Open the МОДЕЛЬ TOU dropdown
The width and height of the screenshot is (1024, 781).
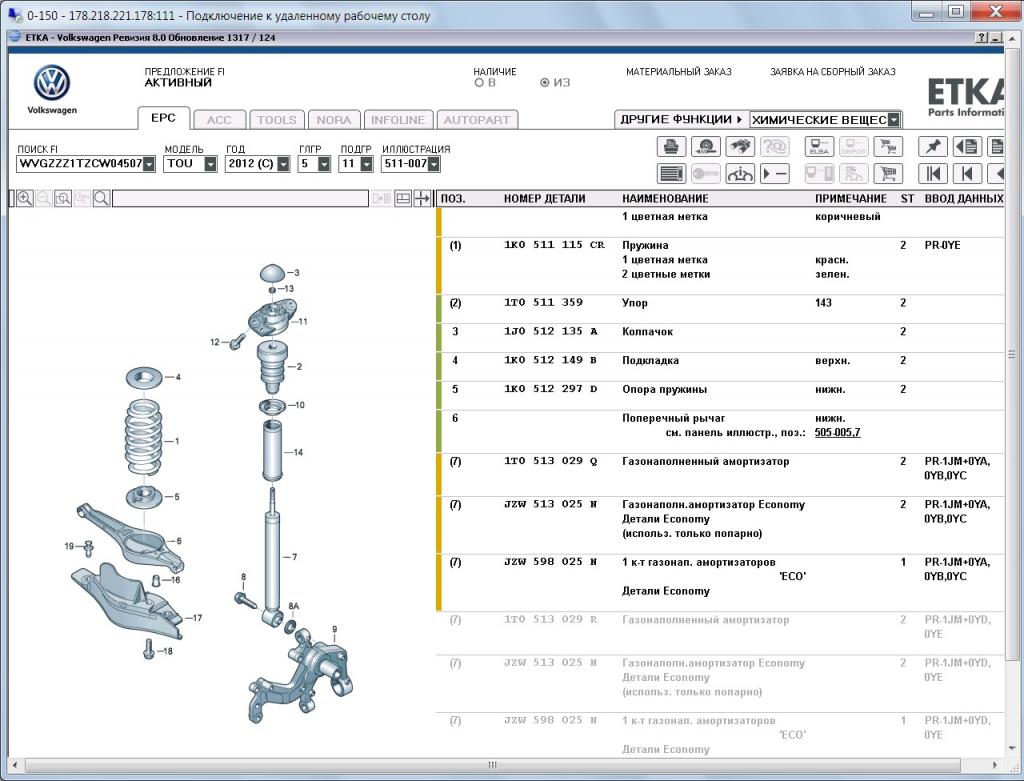[x=210, y=164]
